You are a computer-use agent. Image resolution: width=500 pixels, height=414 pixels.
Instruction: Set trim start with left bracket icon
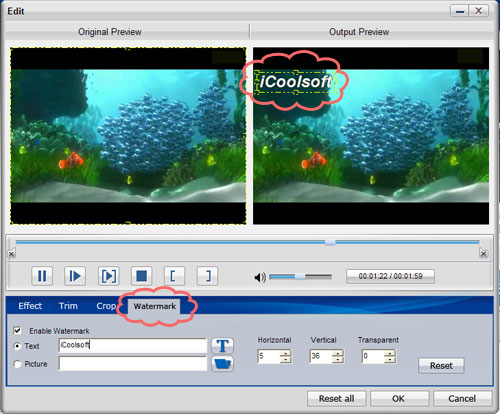coord(174,276)
